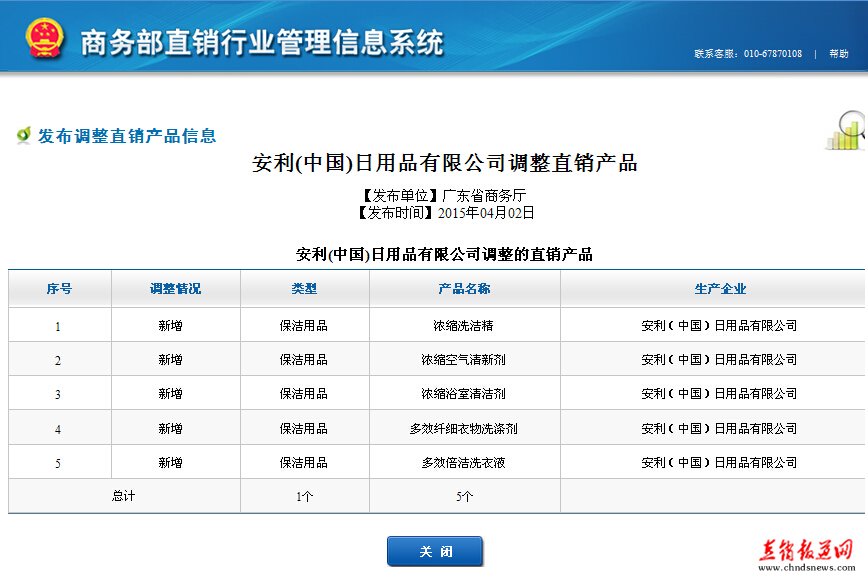
Task: Open the 帮助 help link
Action: [x=839, y=54]
